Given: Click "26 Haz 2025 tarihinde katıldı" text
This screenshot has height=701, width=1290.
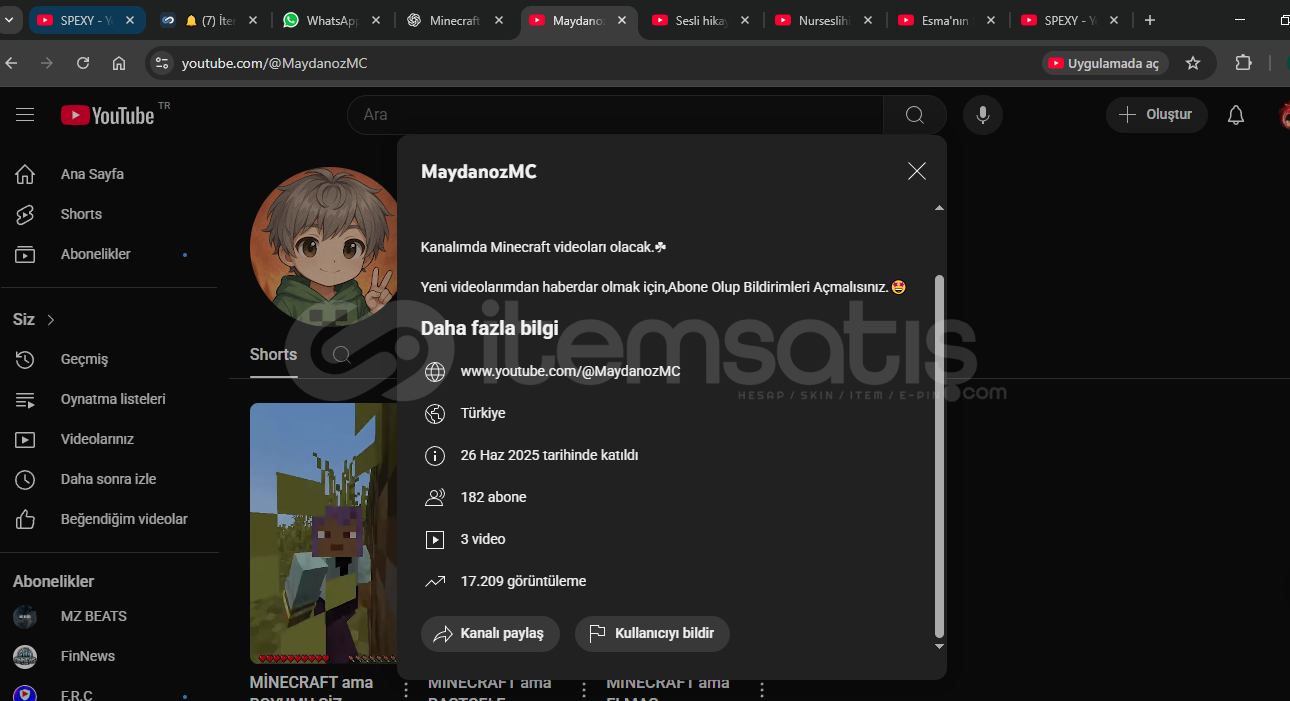Looking at the screenshot, I should coord(549,455).
